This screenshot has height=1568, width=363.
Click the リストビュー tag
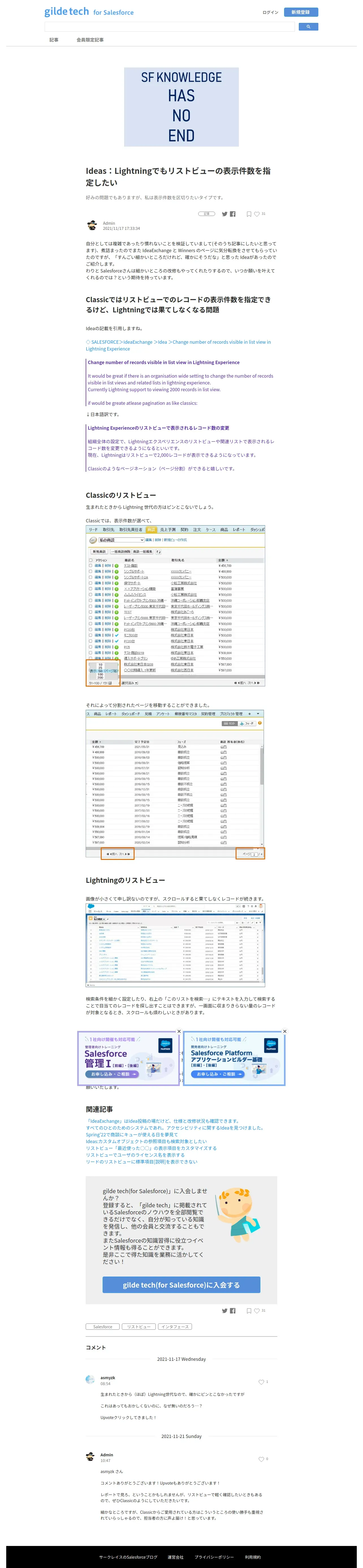point(139,1326)
